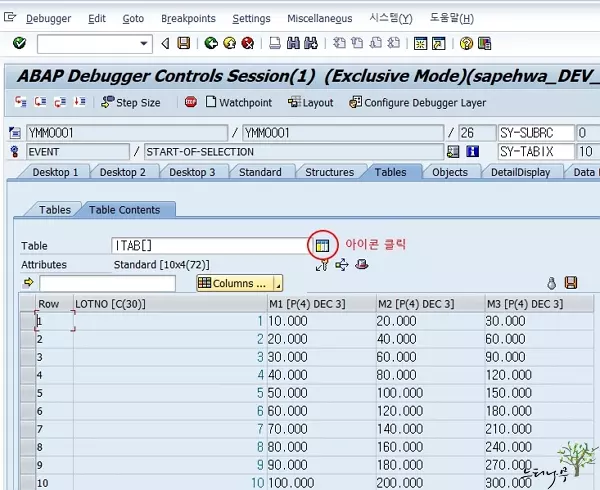600x490 pixels.
Task: Click the Next Page icon
Action: (x=375, y=43)
